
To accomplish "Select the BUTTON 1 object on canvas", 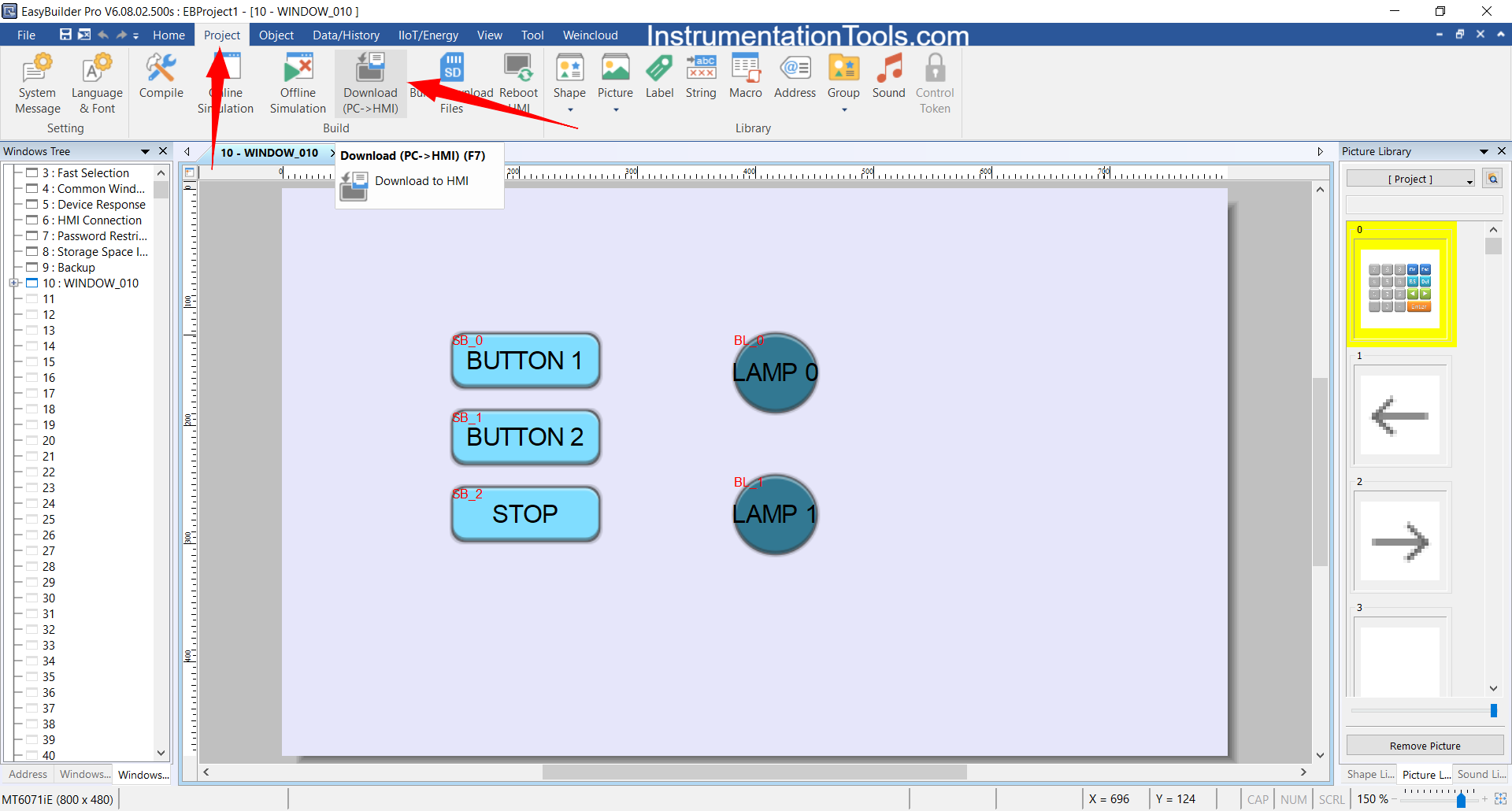I will (x=525, y=361).
